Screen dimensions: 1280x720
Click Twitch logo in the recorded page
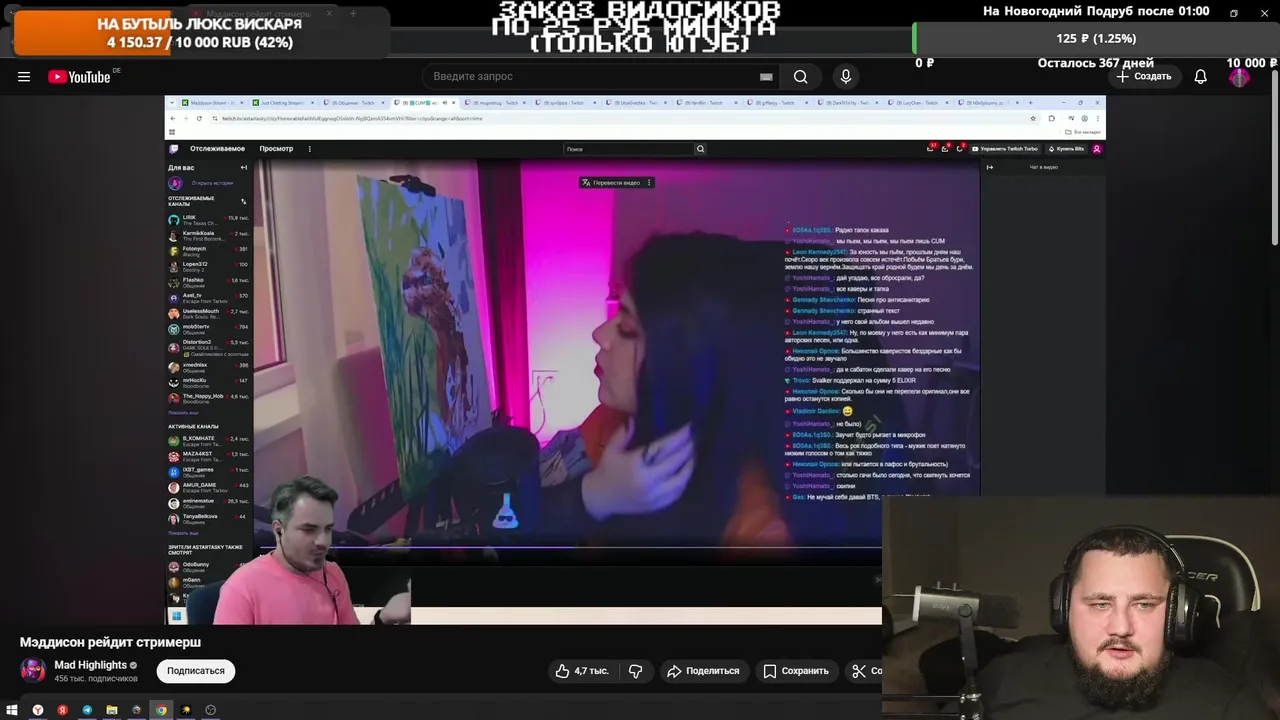pyautogui.click(x=175, y=149)
